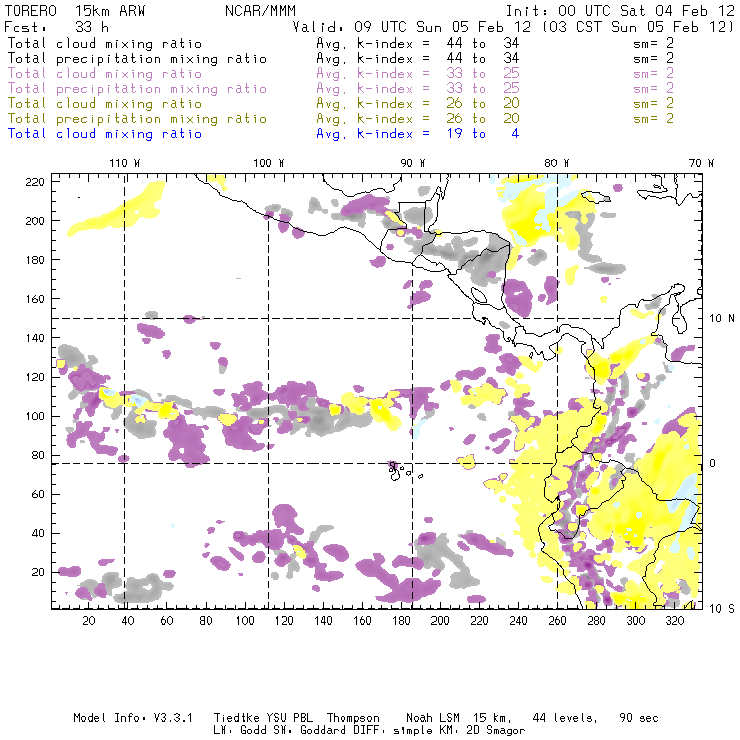Click the '280' tick on the horizontal axis
This screenshot has width=740, height=740.
pyautogui.click(x=597, y=621)
